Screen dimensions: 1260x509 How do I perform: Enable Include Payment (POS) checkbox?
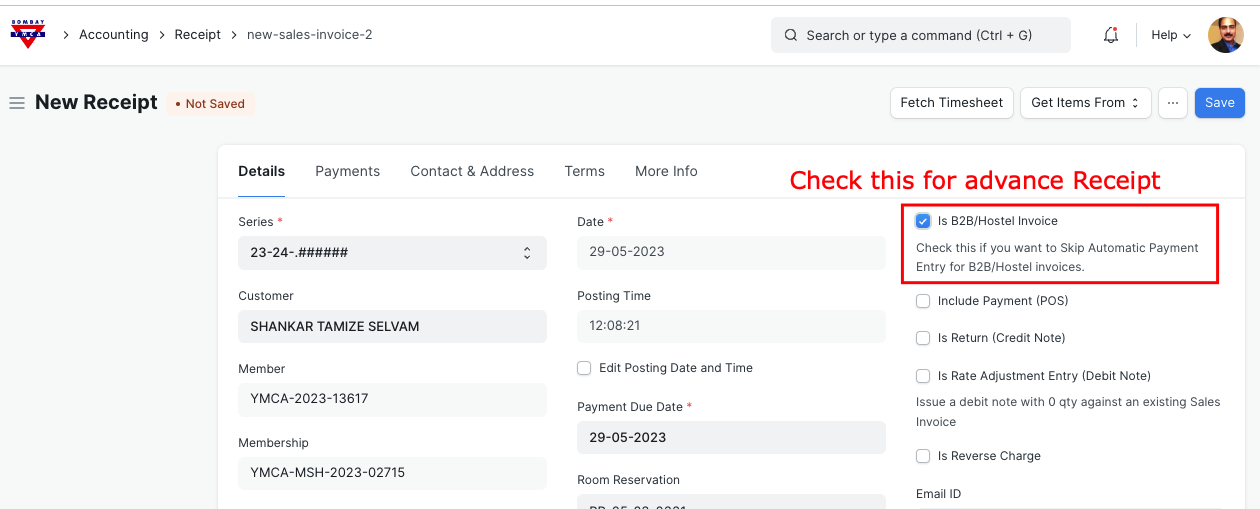coord(923,301)
